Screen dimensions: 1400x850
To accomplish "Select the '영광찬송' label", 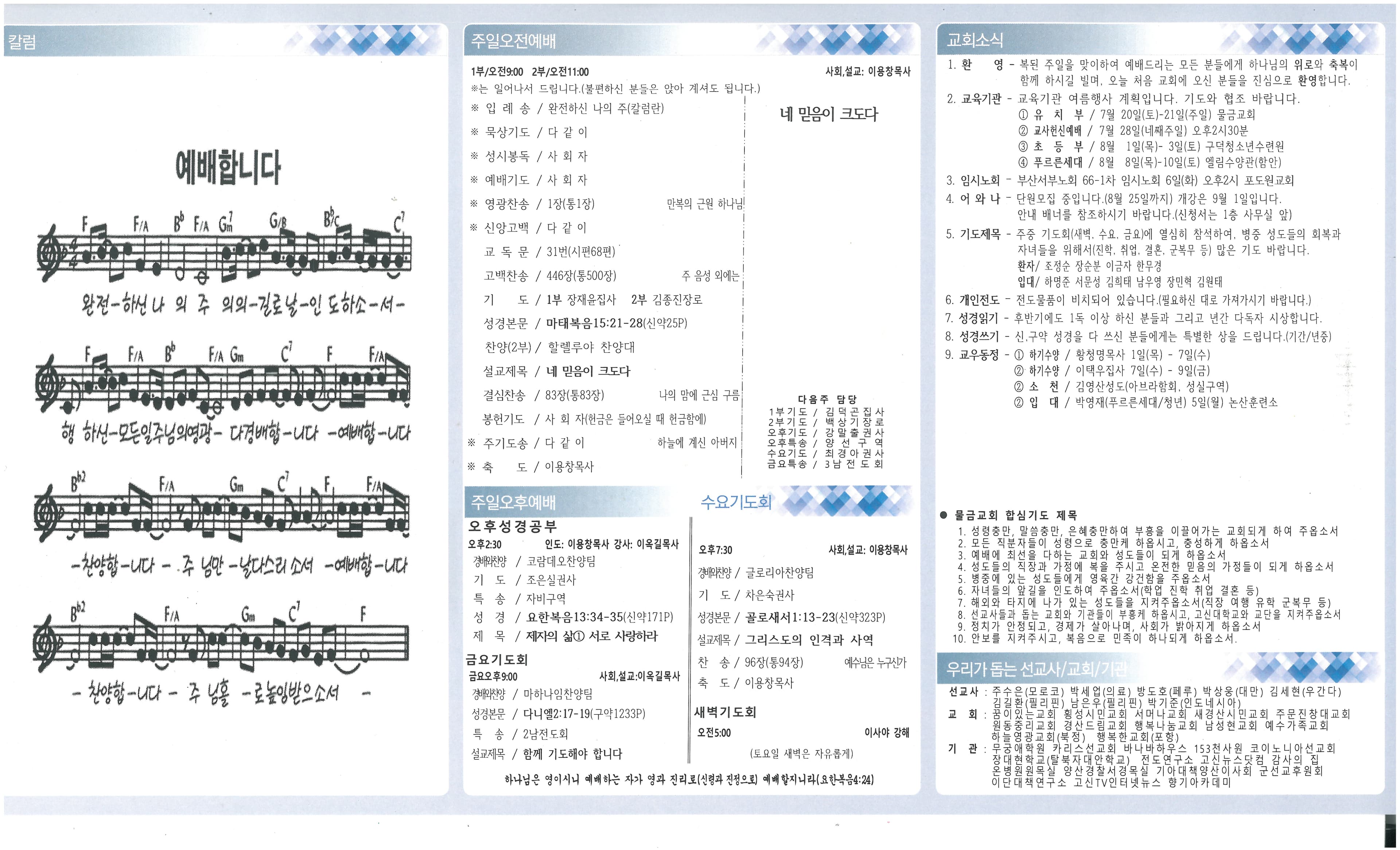I will pyautogui.click(x=507, y=204).
